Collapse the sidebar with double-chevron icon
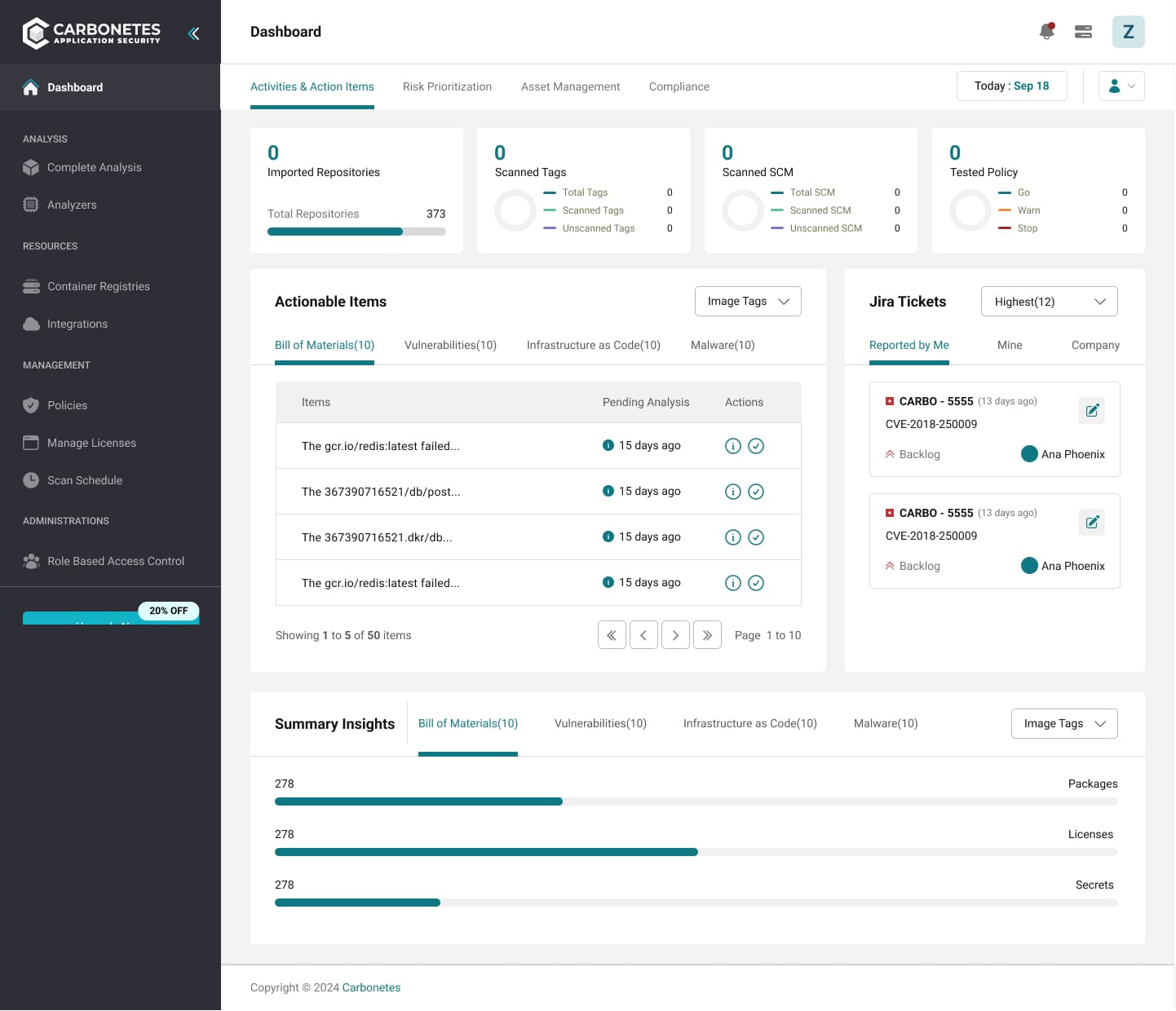Image resolution: width=1176 pixels, height=1011 pixels. coord(193,33)
